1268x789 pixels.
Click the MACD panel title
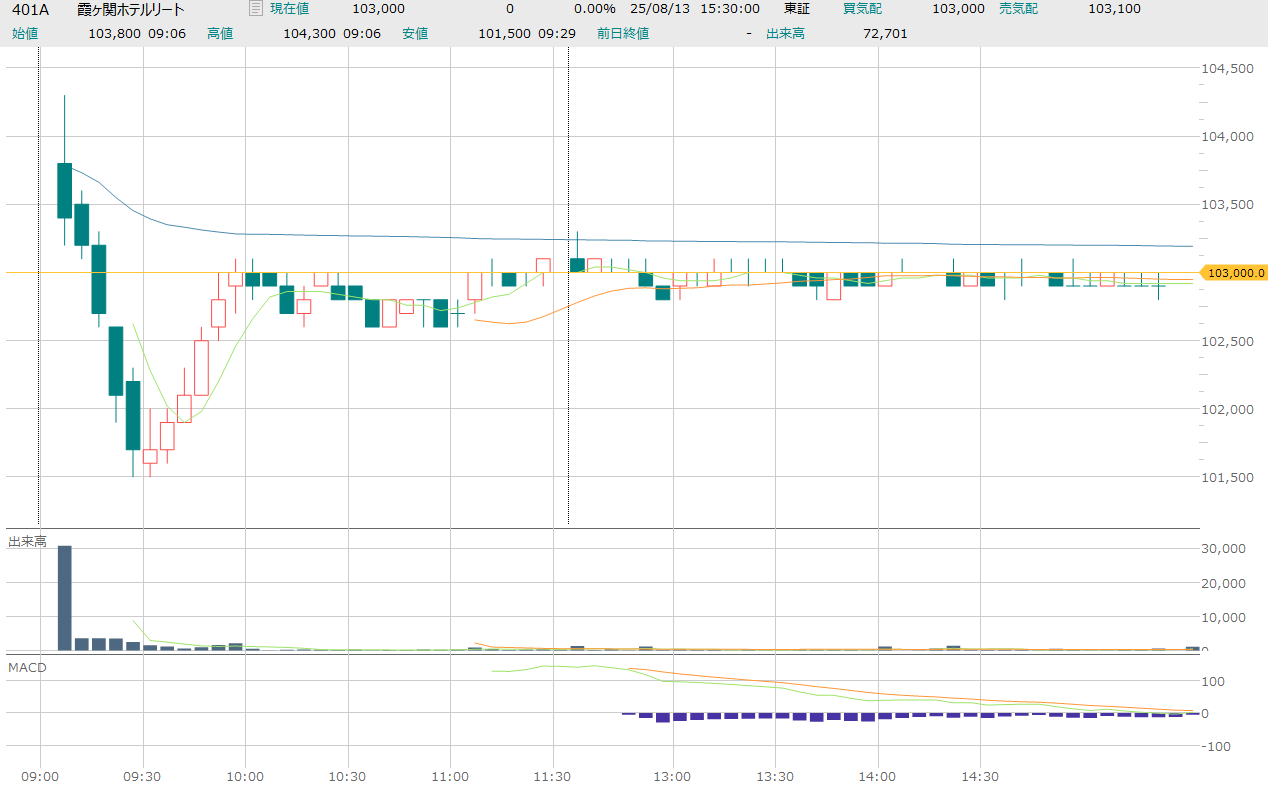pos(27,667)
